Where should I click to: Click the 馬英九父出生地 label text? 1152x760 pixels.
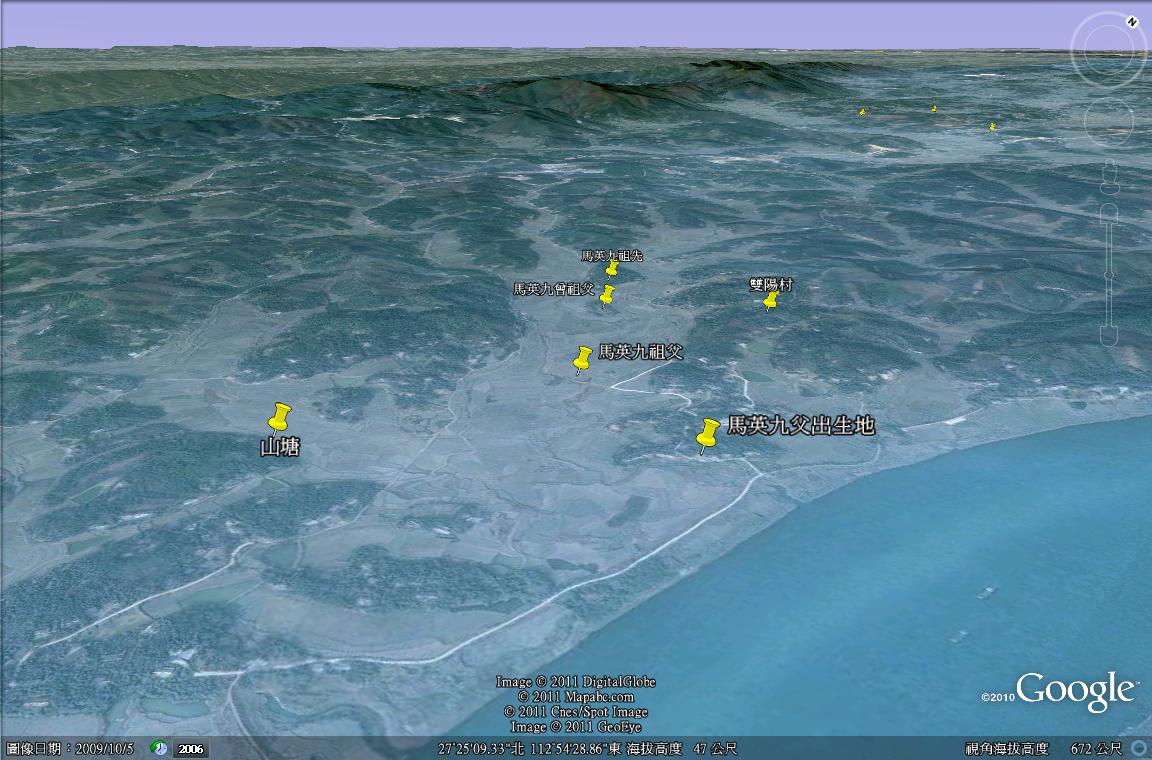(800, 426)
